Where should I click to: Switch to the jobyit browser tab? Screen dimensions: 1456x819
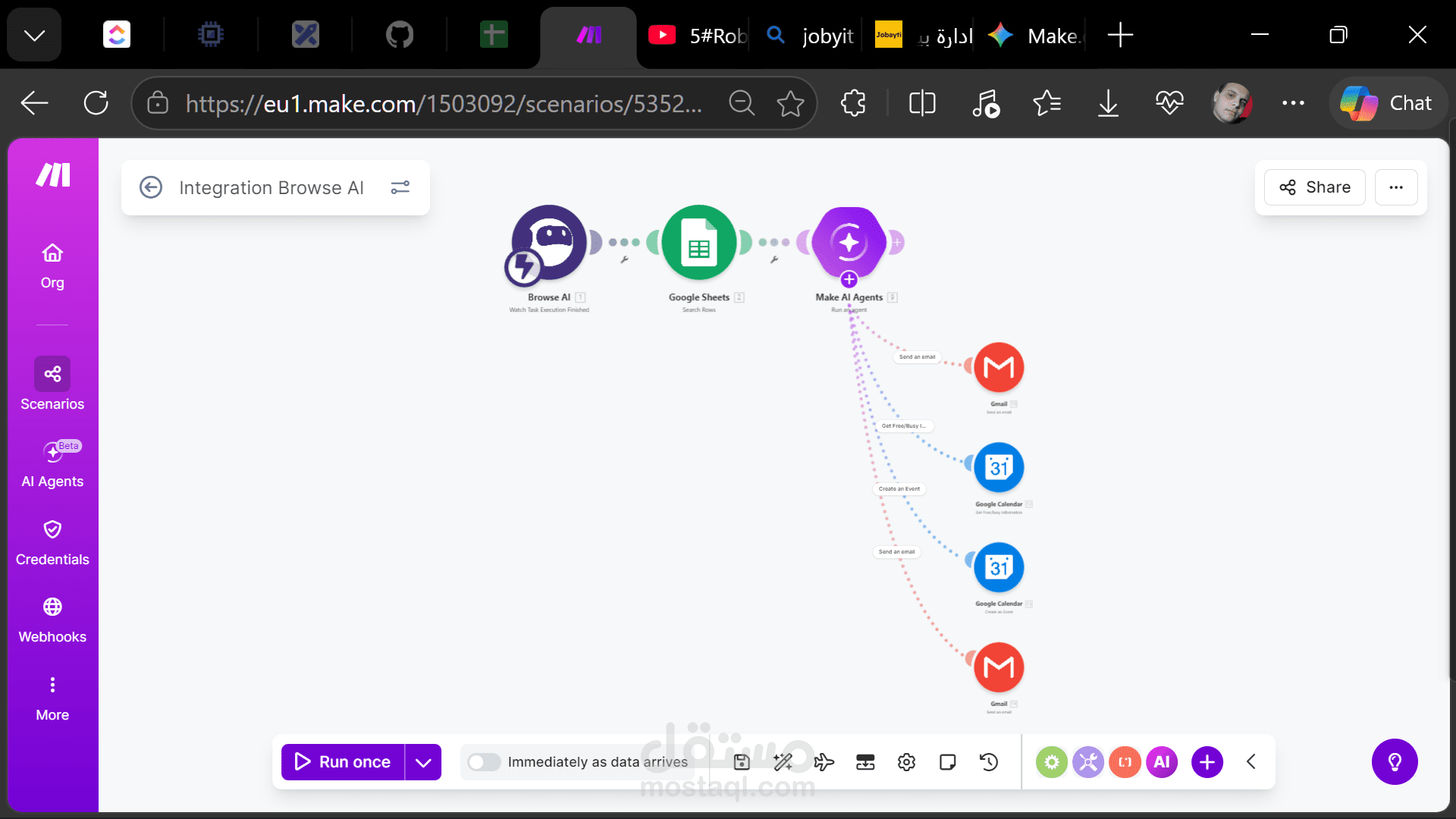tap(810, 35)
